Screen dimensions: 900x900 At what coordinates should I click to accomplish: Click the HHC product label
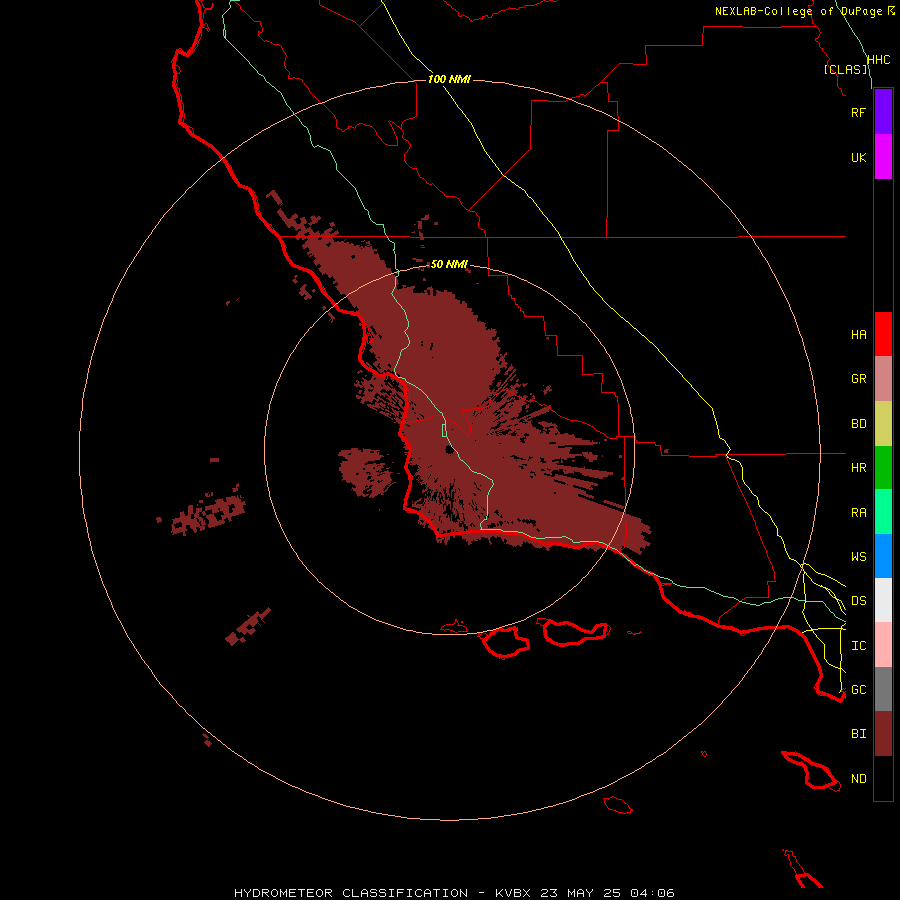click(x=878, y=60)
